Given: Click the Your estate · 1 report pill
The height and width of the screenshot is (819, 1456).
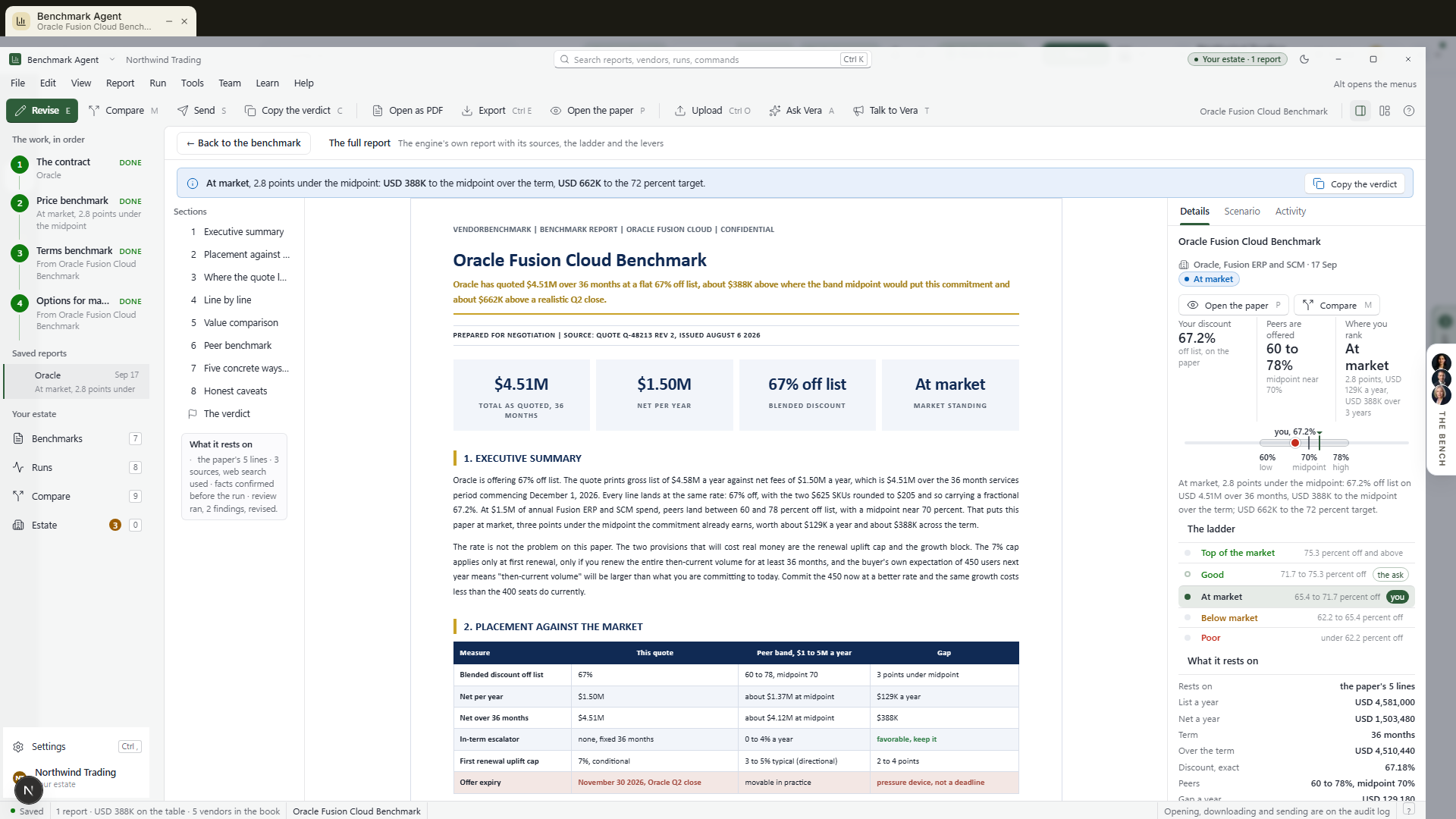Looking at the screenshot, I should [x=1237, y=59].
